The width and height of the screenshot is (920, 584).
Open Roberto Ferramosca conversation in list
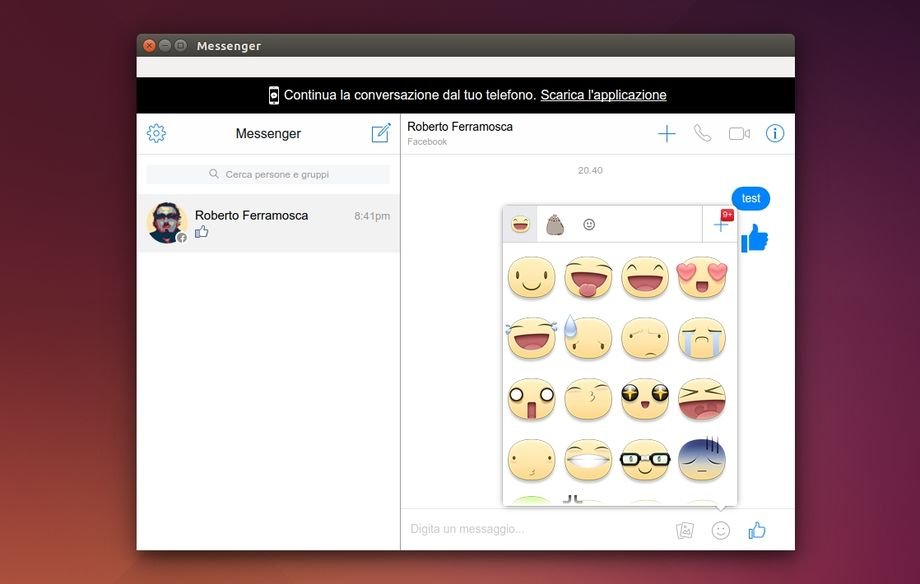click(x=268, y=223)
